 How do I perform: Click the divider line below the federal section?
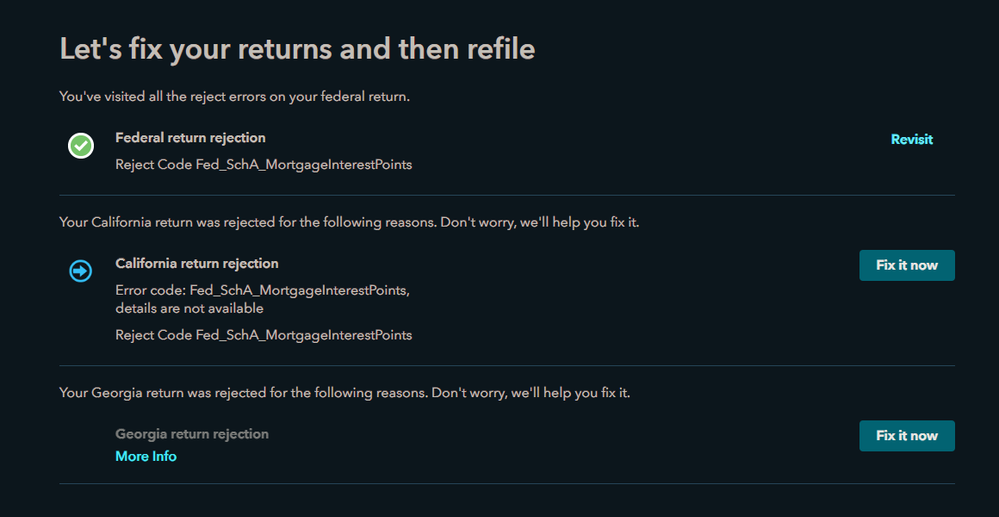point(507,195)
